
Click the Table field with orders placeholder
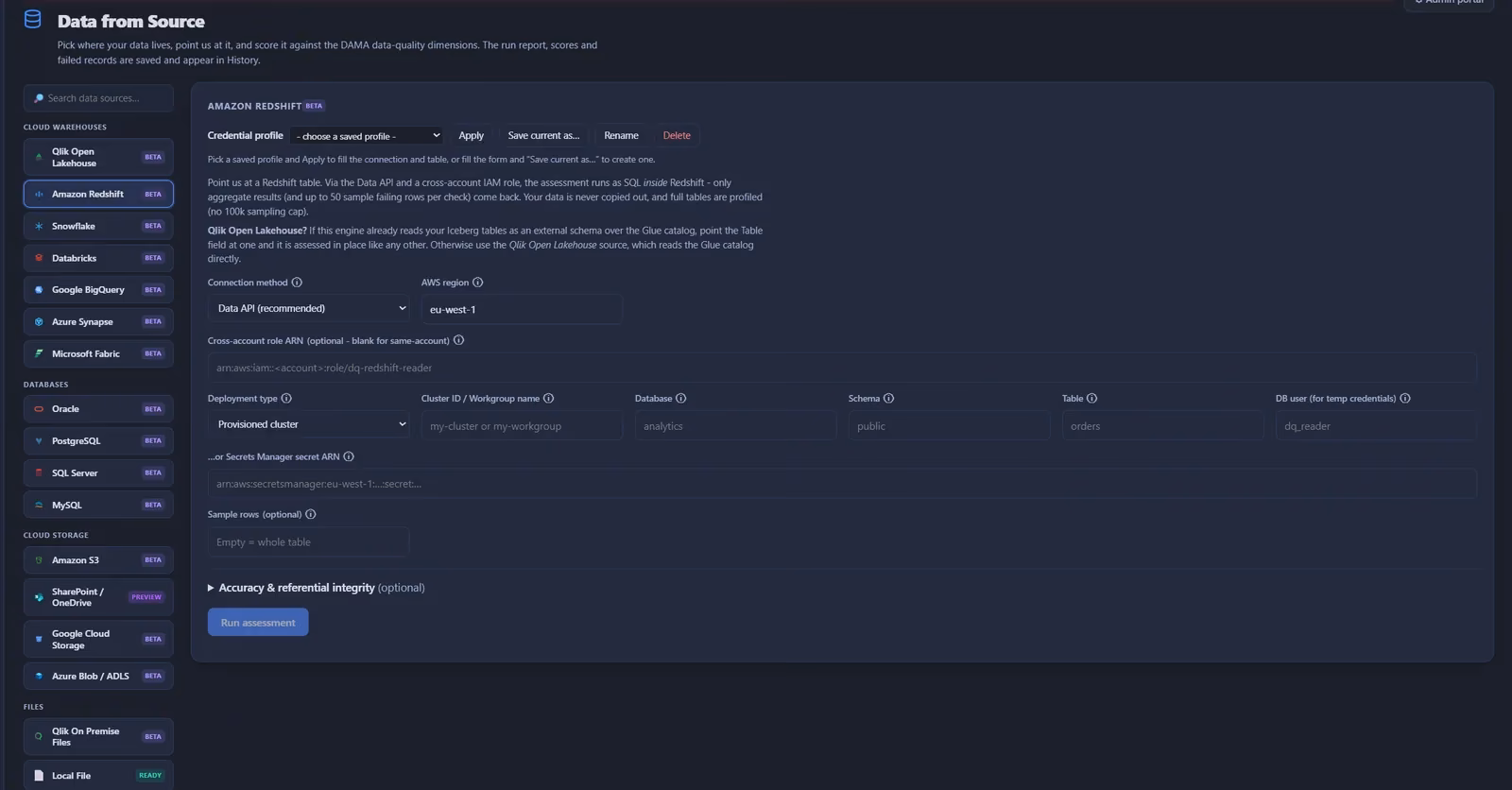click(x=1162, y=426)
